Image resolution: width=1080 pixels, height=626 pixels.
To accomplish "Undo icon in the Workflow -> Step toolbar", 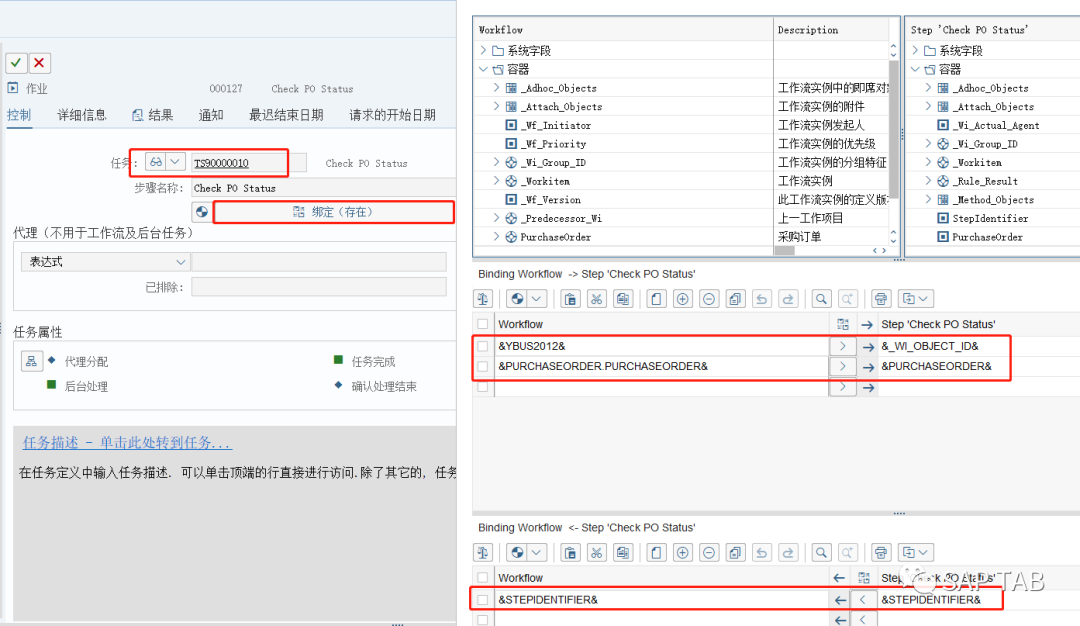I will (x=762, y=299).
